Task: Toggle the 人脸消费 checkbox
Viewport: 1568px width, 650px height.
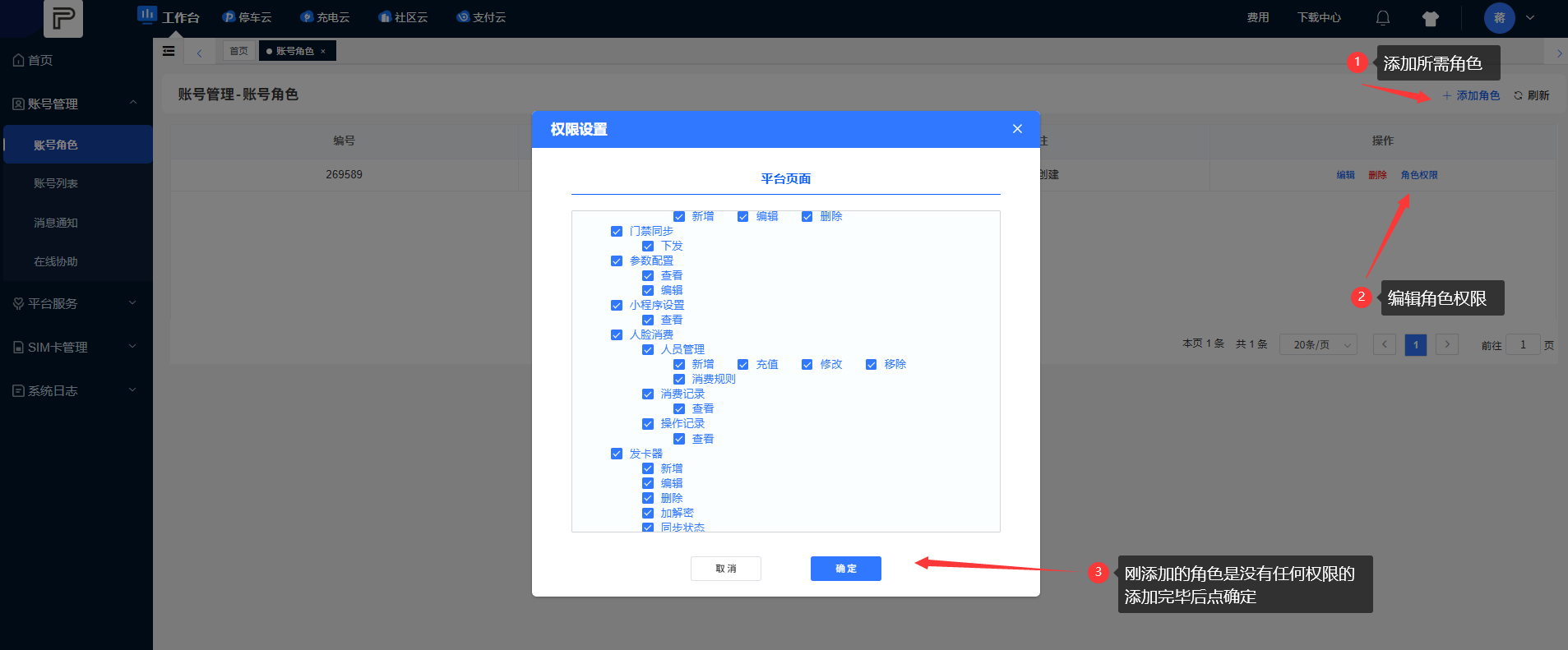Action: tap(617, 335)
